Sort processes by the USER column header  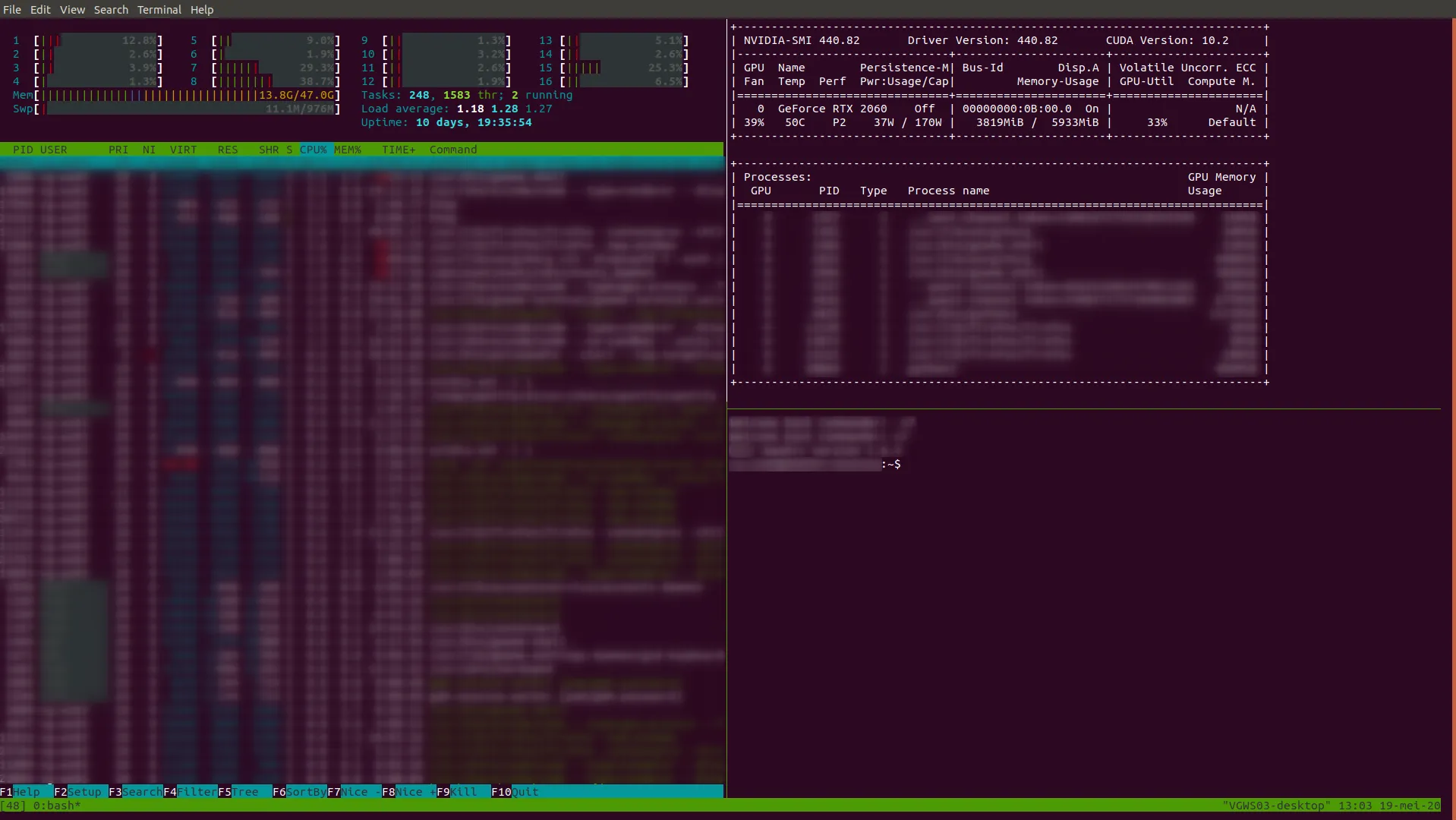[x=54, y=150]
